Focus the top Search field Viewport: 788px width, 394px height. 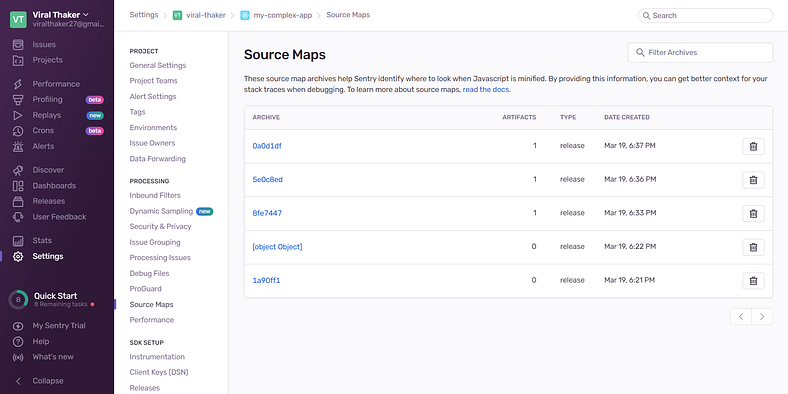click(705, 16)
